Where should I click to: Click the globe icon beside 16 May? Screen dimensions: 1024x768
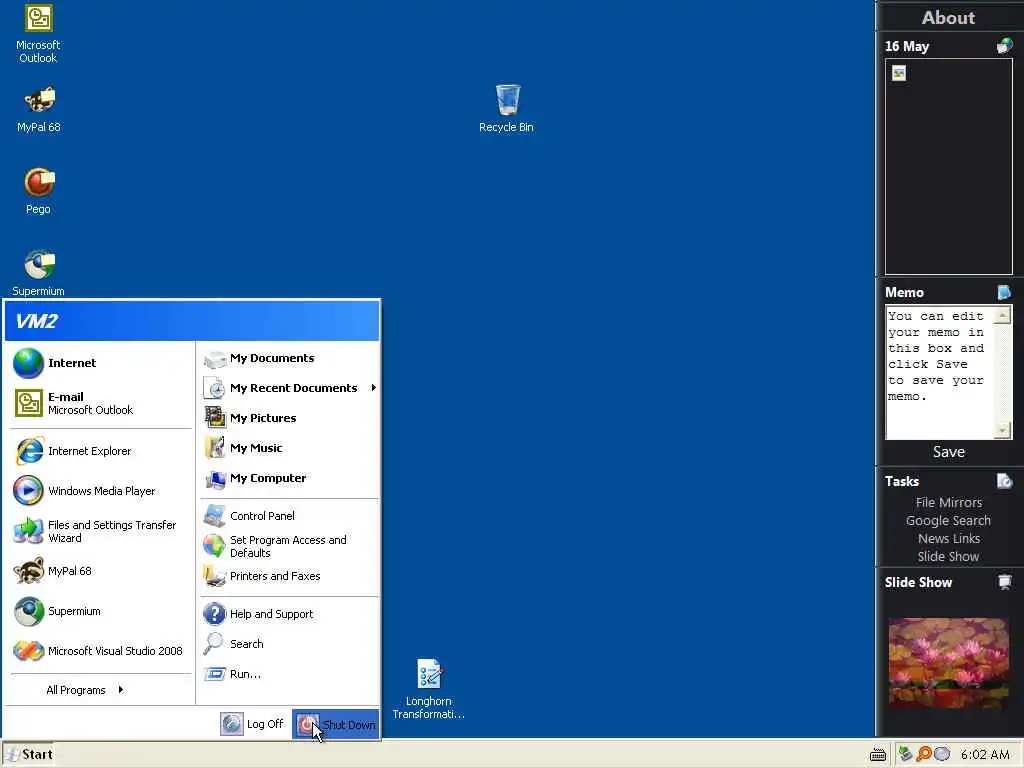[1004, 46]
